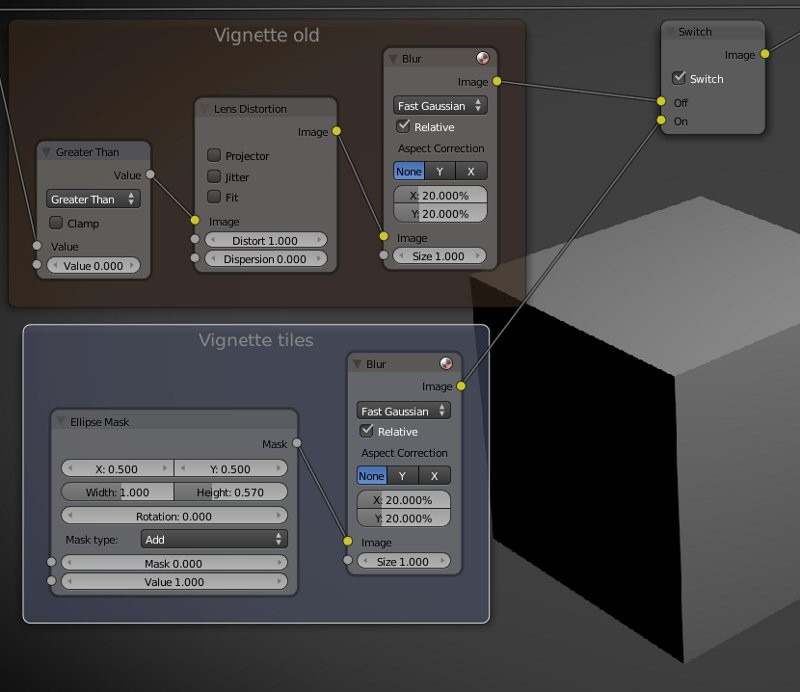
Task: Check the Jitter option on Lens Distortion
Action: (x=214, y=174)
